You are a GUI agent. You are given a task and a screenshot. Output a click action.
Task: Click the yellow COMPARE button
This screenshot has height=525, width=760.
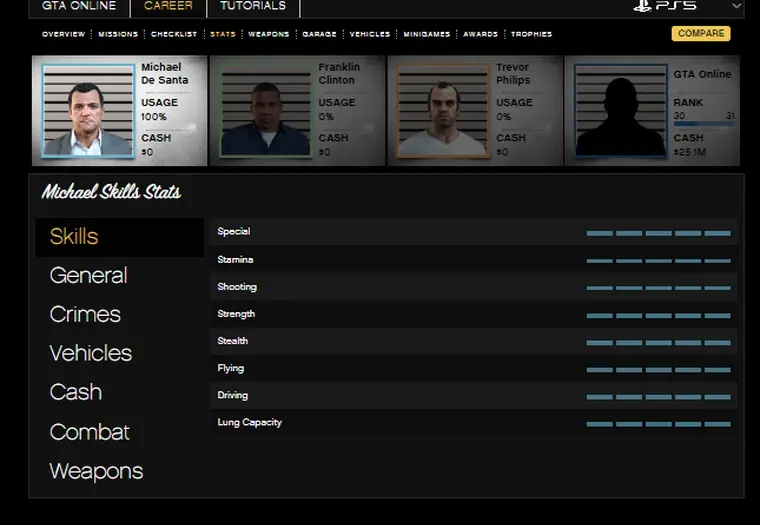(701, 33)
